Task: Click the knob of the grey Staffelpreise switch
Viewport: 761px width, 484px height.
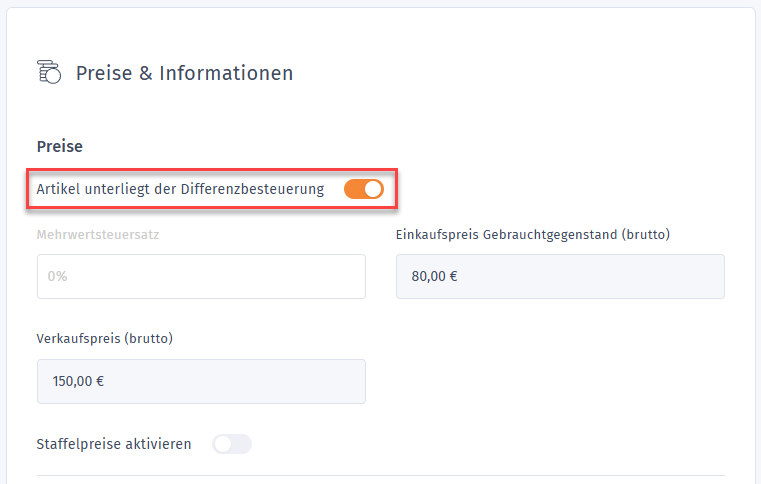Action: [222, 444]
